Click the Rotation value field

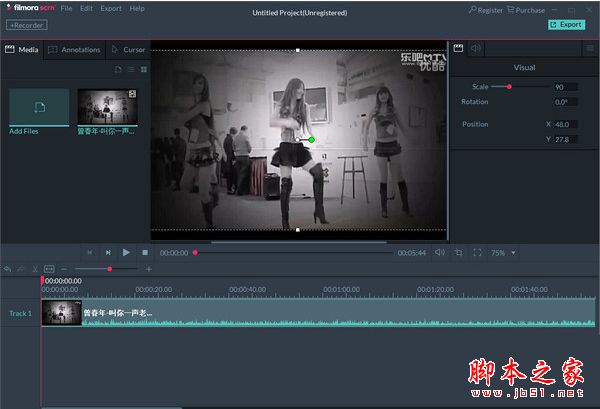[x=566, y=102]
